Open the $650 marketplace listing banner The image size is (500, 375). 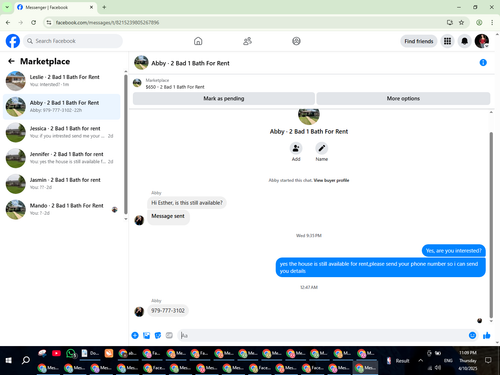175,83
